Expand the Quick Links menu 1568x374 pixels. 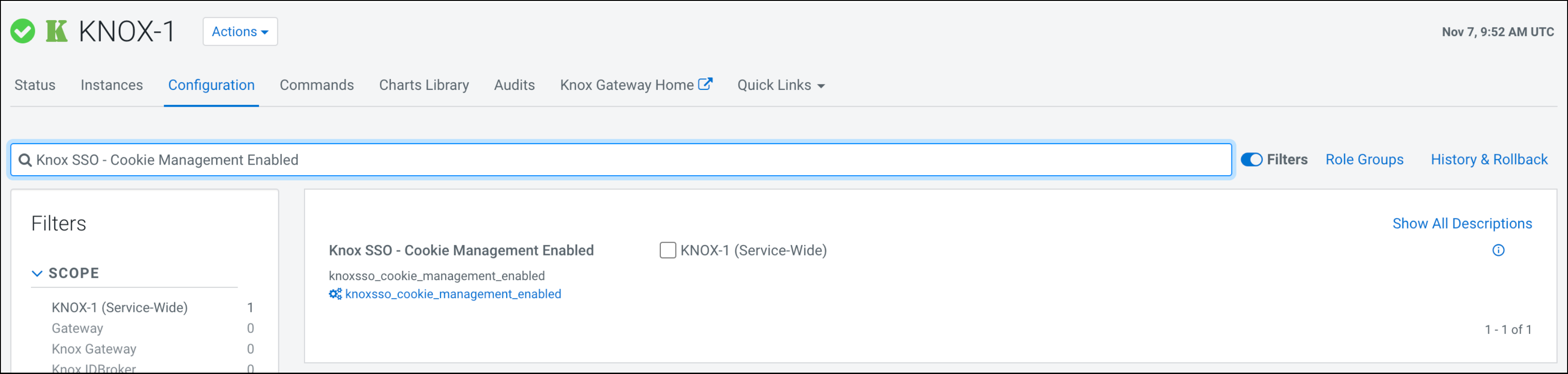(x=780, y=85)
